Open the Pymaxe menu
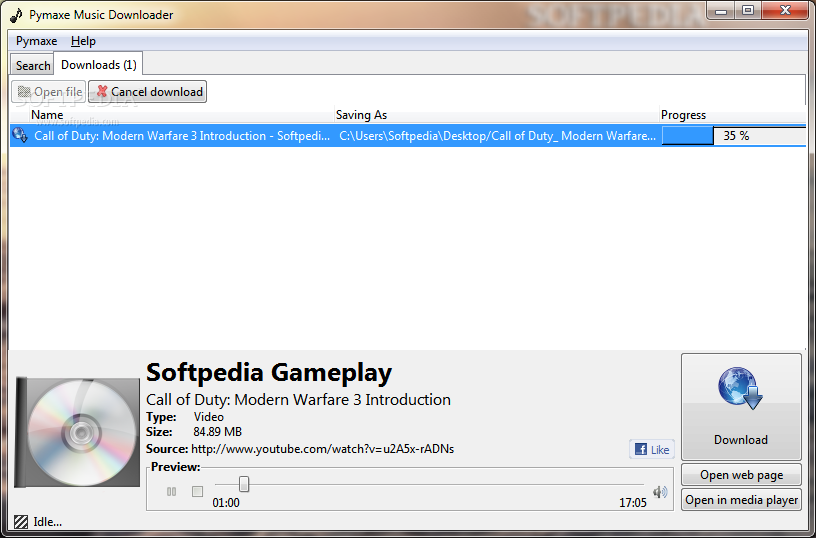 (36, 41)
